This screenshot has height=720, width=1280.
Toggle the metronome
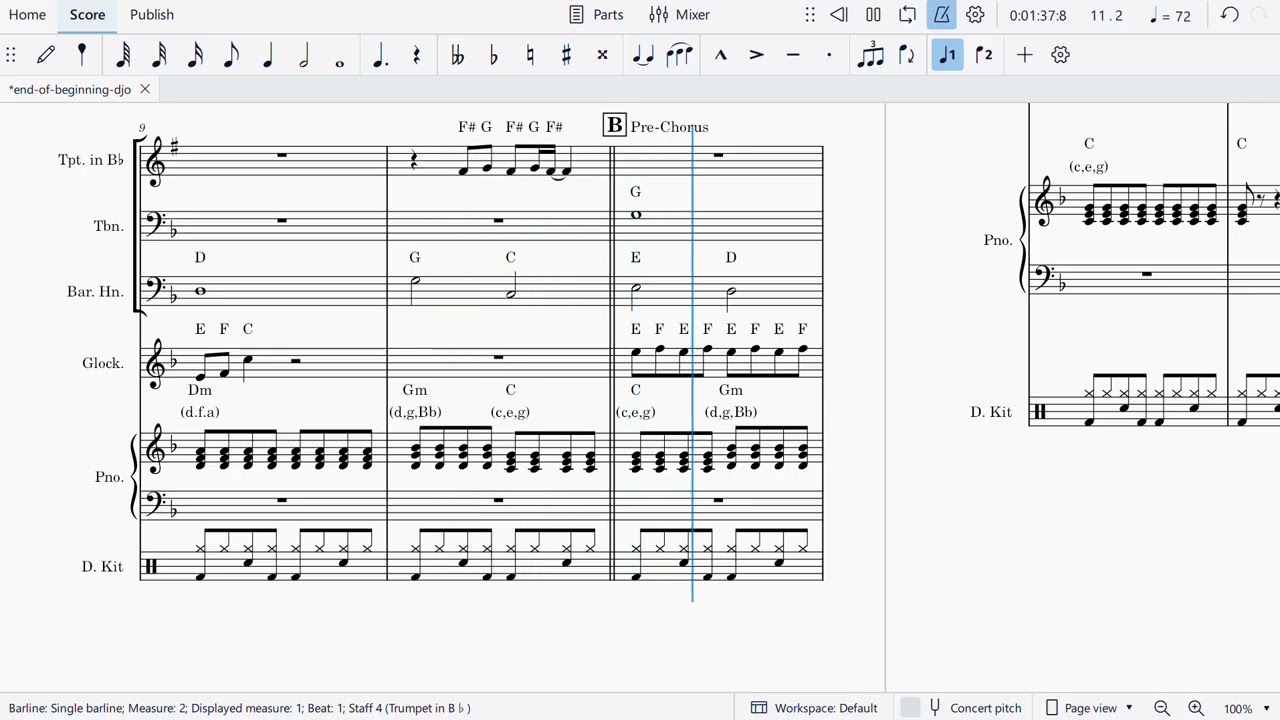(941, 15)
